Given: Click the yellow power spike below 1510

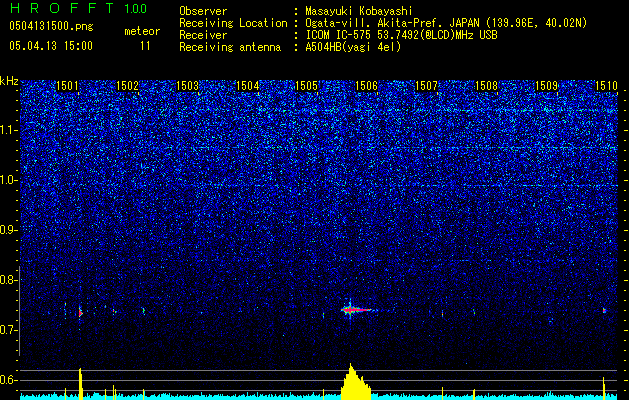Looking at the screenshot, I should [604, 387].
